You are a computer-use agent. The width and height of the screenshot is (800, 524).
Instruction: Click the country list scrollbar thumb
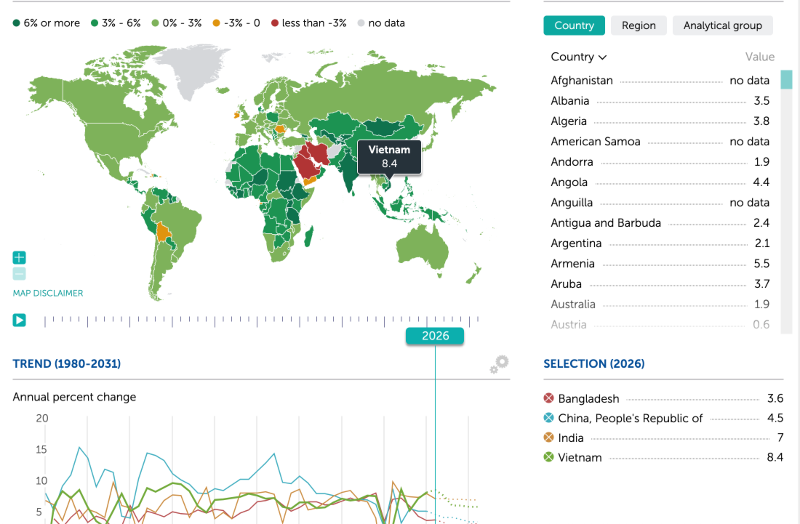[x=786, y=80]
